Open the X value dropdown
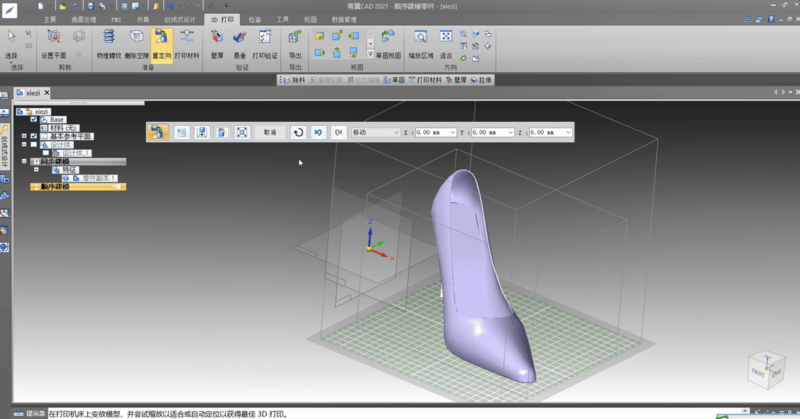800x419 pixels. [452, 132]
